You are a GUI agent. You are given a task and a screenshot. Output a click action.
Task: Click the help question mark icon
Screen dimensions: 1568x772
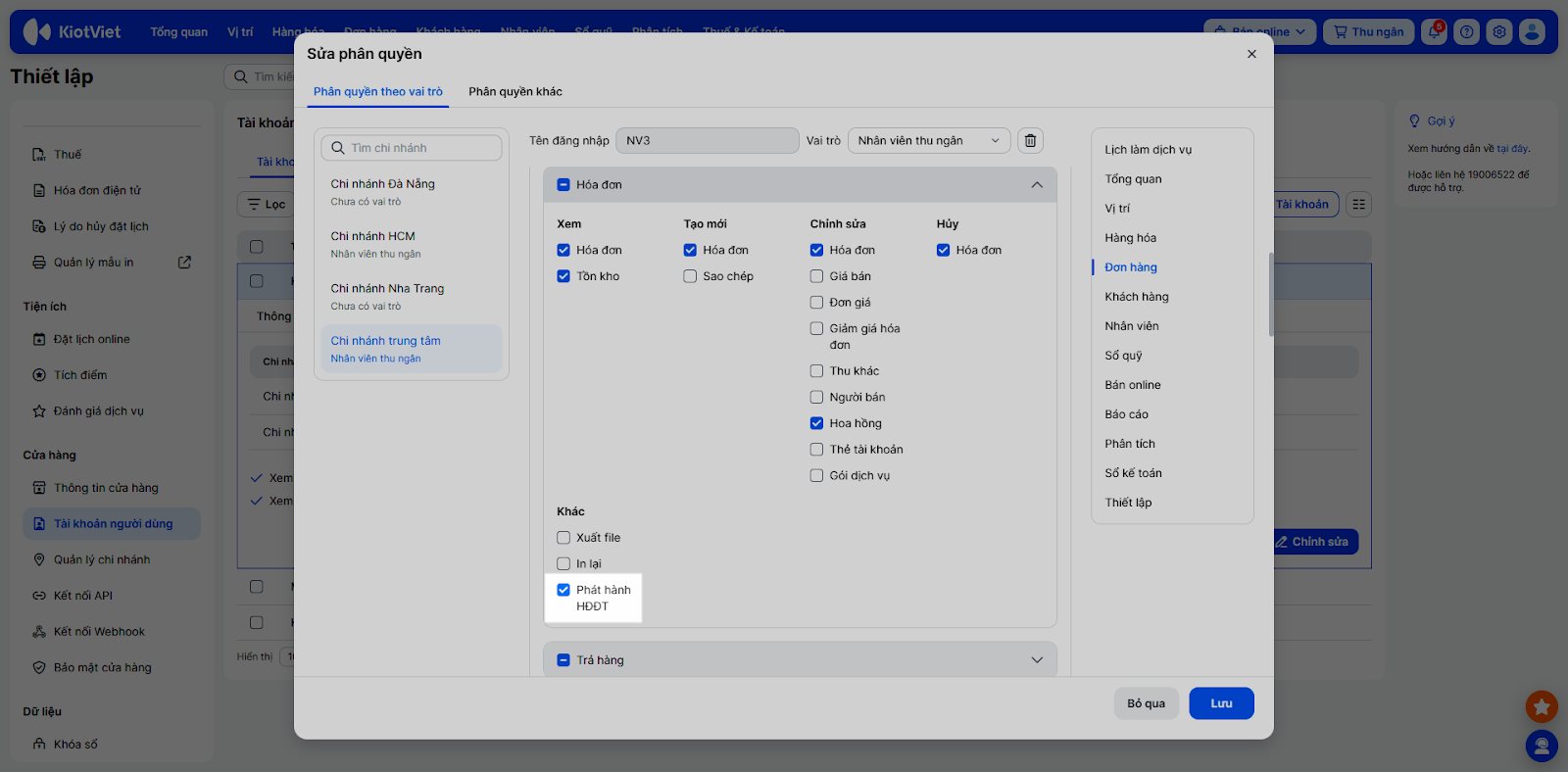[x=1467, y=32]
